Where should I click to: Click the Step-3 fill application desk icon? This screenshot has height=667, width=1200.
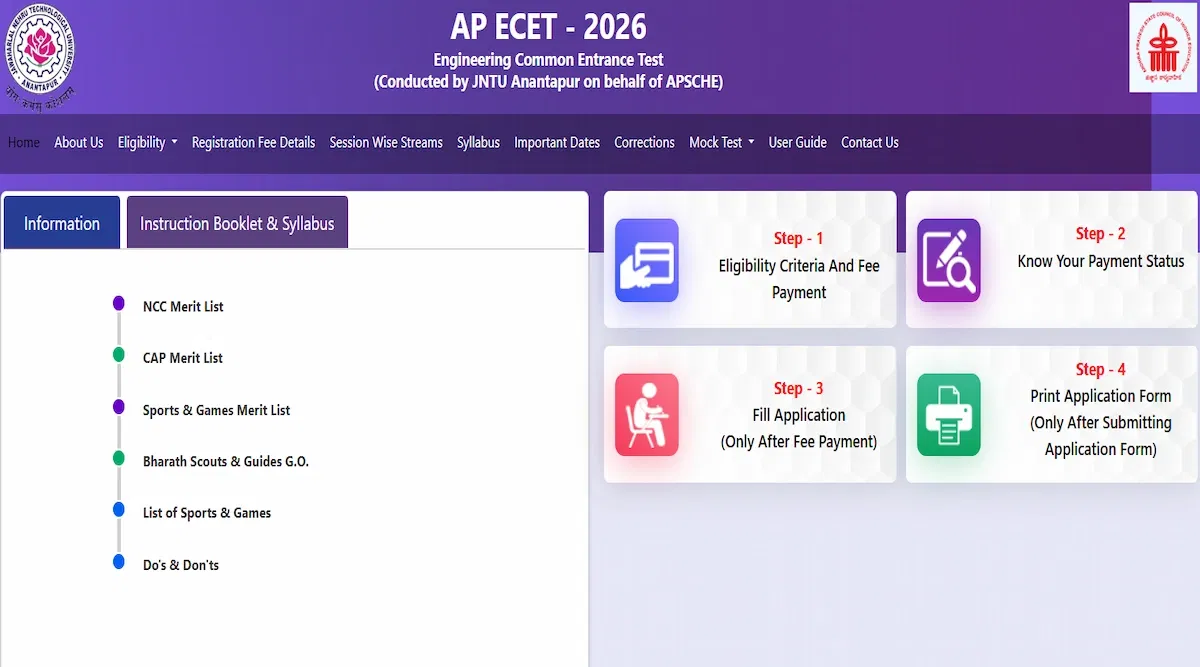(646, 414)
